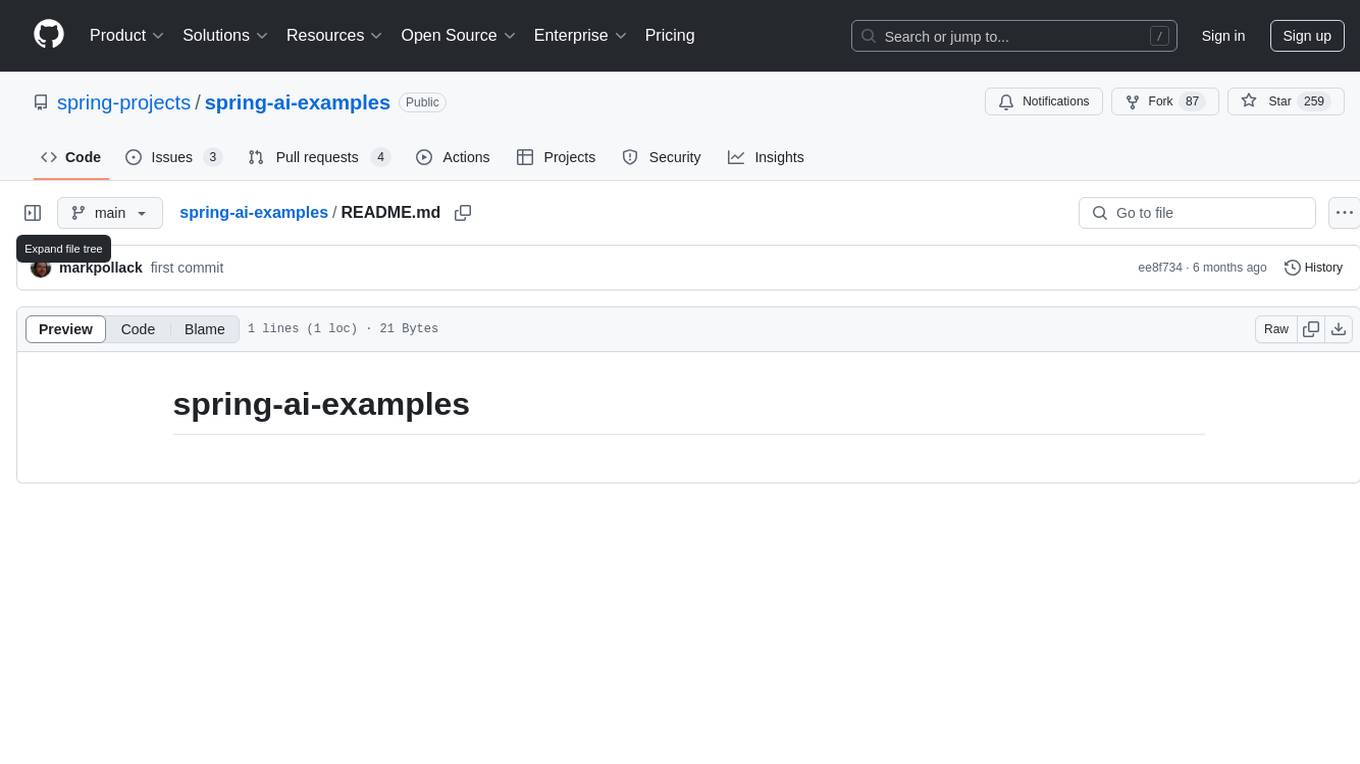Image resolution: width=1360 pixels, height=764 pixels.
Task: Click the search magnifier icon in header
Action: click(x=869, y=36)
